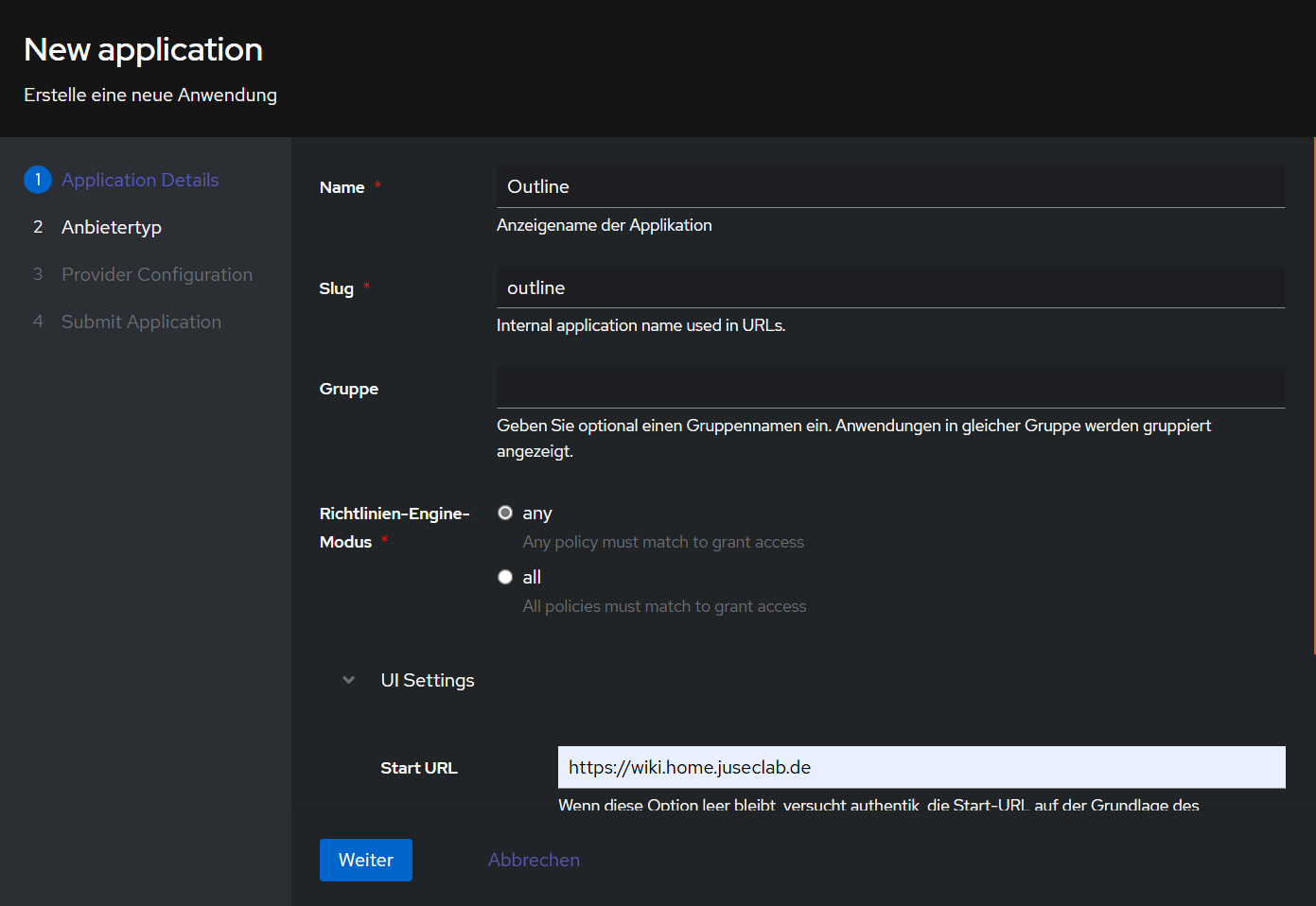The height and width of the screenshot is (906, 1316).
Task: Click the Slug field label
Action: [336, 288]
